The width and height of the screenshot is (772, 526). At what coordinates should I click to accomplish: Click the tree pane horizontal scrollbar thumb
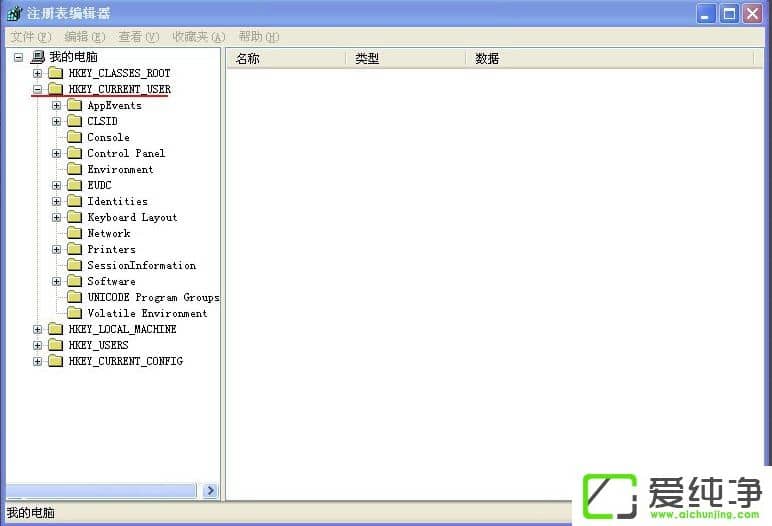click(101, 491)
